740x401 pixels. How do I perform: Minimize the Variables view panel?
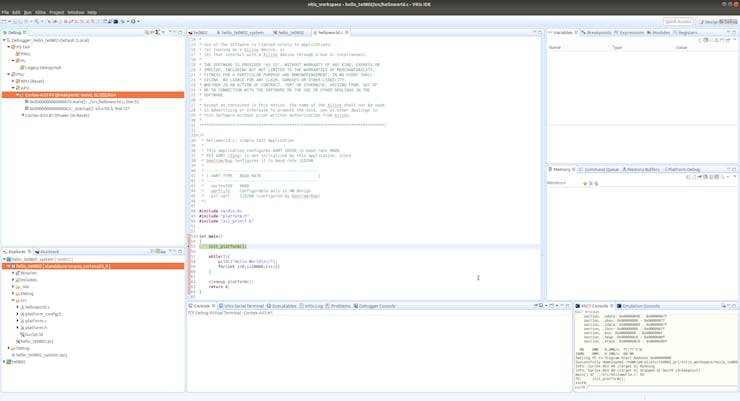point(728,32)
